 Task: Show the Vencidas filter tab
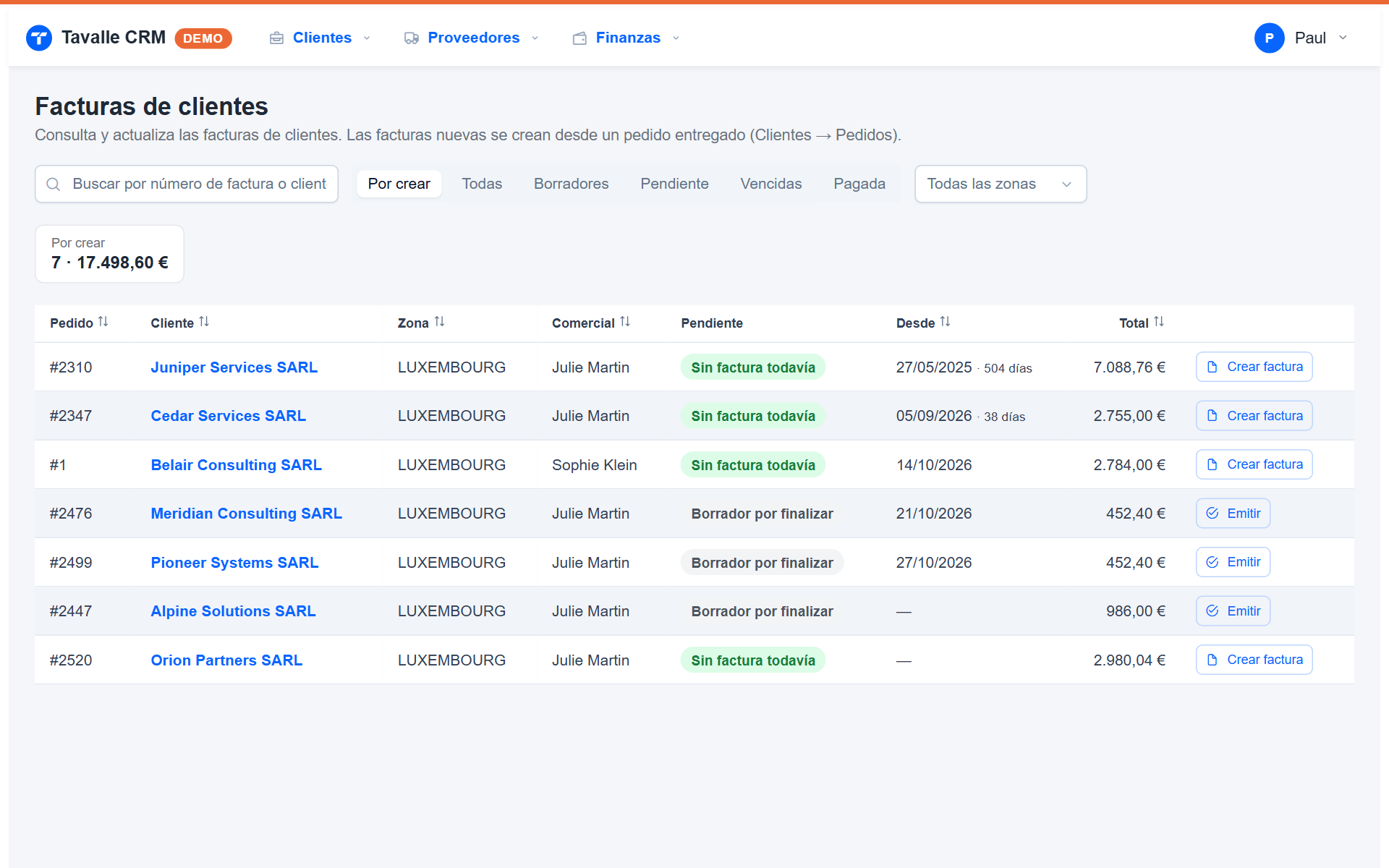click(x=771, y=184)
